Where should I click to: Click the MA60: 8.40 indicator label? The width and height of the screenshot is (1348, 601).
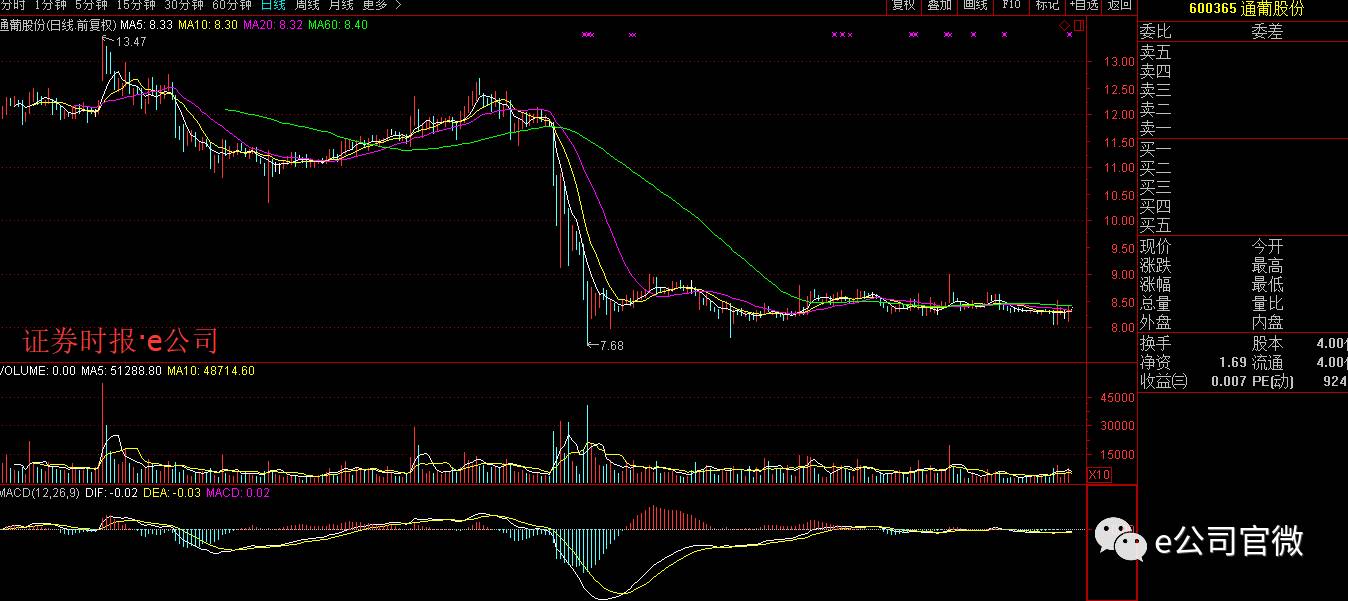338,24
